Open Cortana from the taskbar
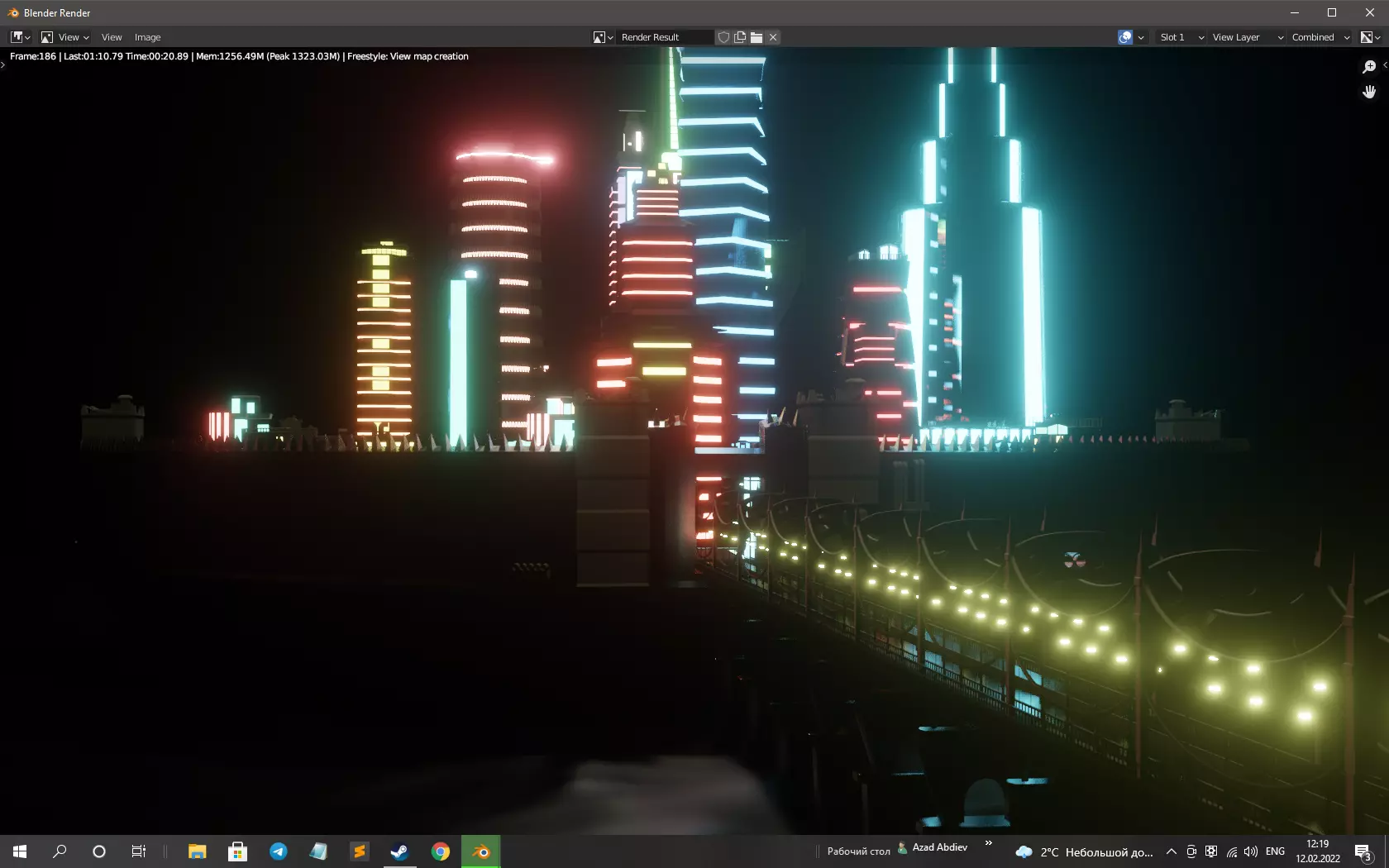This screenshot has height=868, width=1389. point(99,851)
